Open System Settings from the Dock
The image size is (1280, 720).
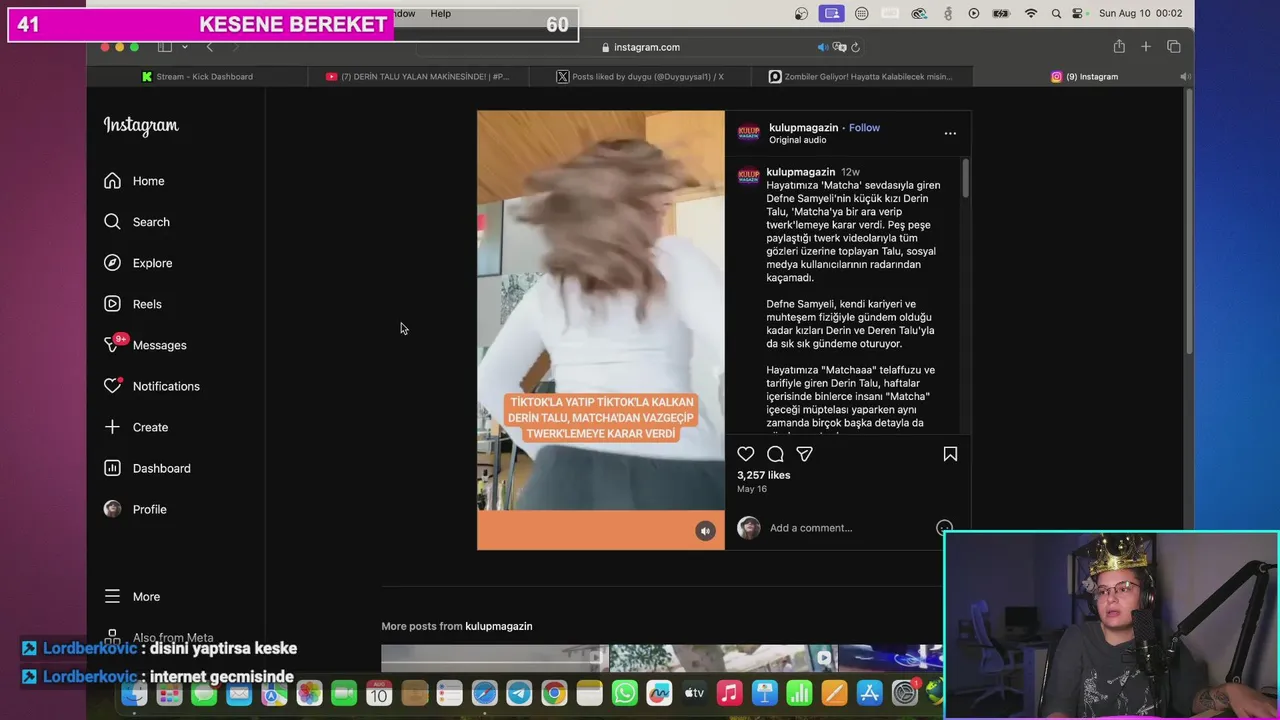[x=905, y=693]
